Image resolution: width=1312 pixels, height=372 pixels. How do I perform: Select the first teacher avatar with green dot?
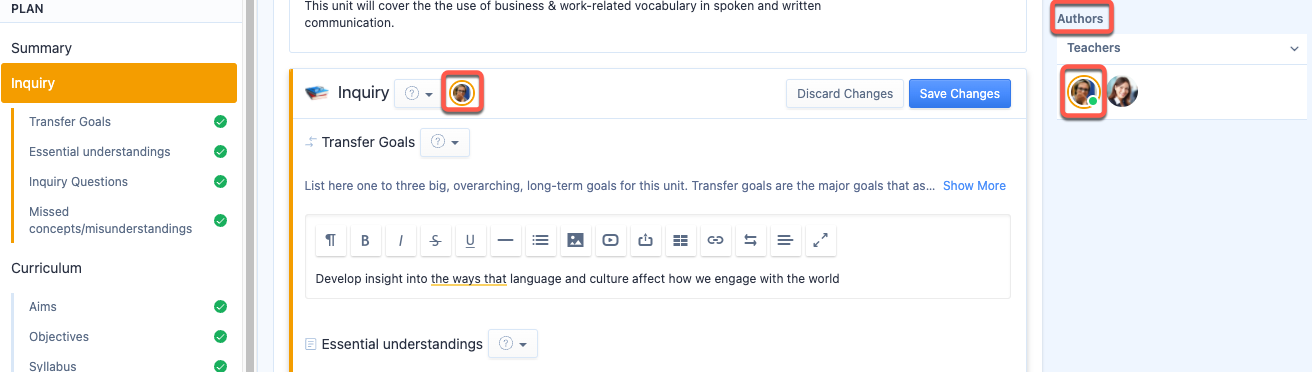1083,92
